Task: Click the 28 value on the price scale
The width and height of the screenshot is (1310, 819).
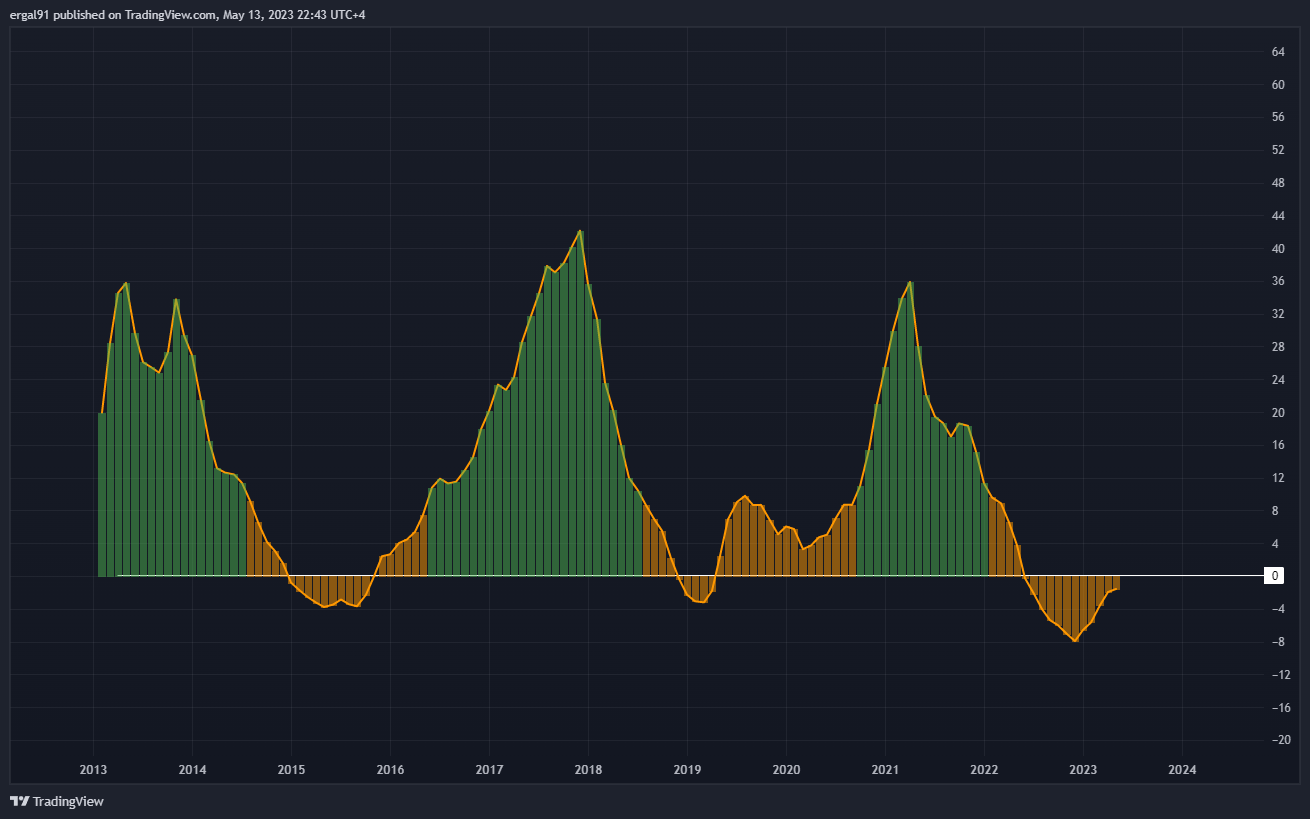Action: [x=1278, y=347]
